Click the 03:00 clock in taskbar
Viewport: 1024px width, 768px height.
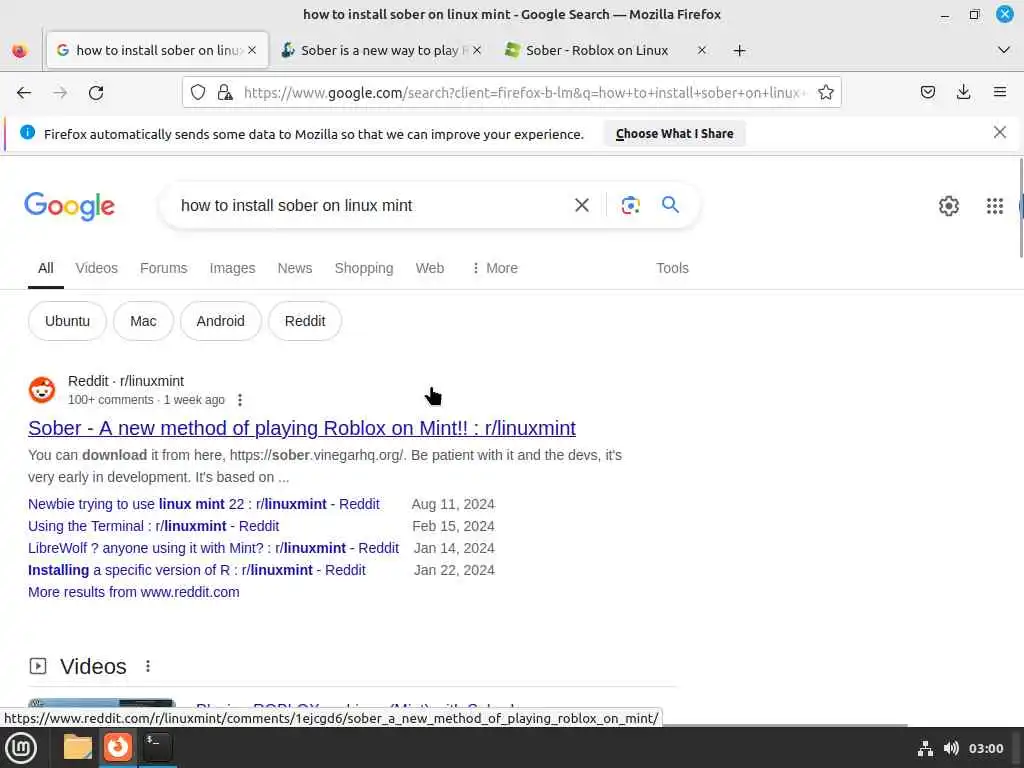(985, 748)
